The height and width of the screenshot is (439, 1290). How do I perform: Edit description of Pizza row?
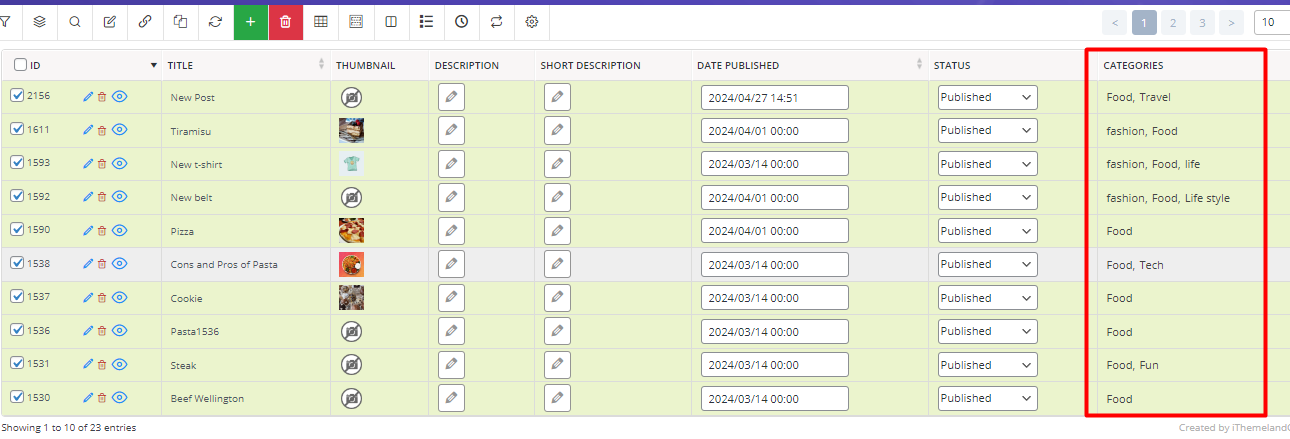coord(452,231)
